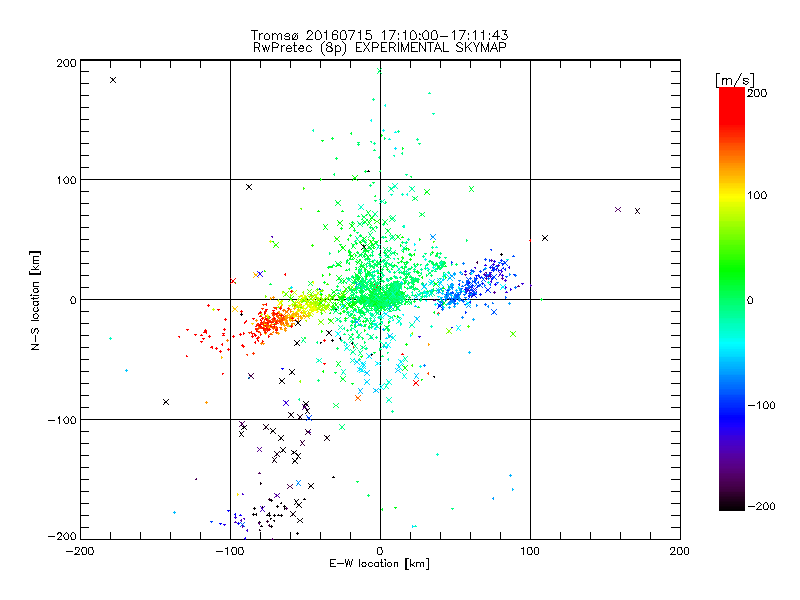
Task: Click the plot title 'Tromsø 20160715 17:10:00-17:11:43'
Action: (379, 35)
